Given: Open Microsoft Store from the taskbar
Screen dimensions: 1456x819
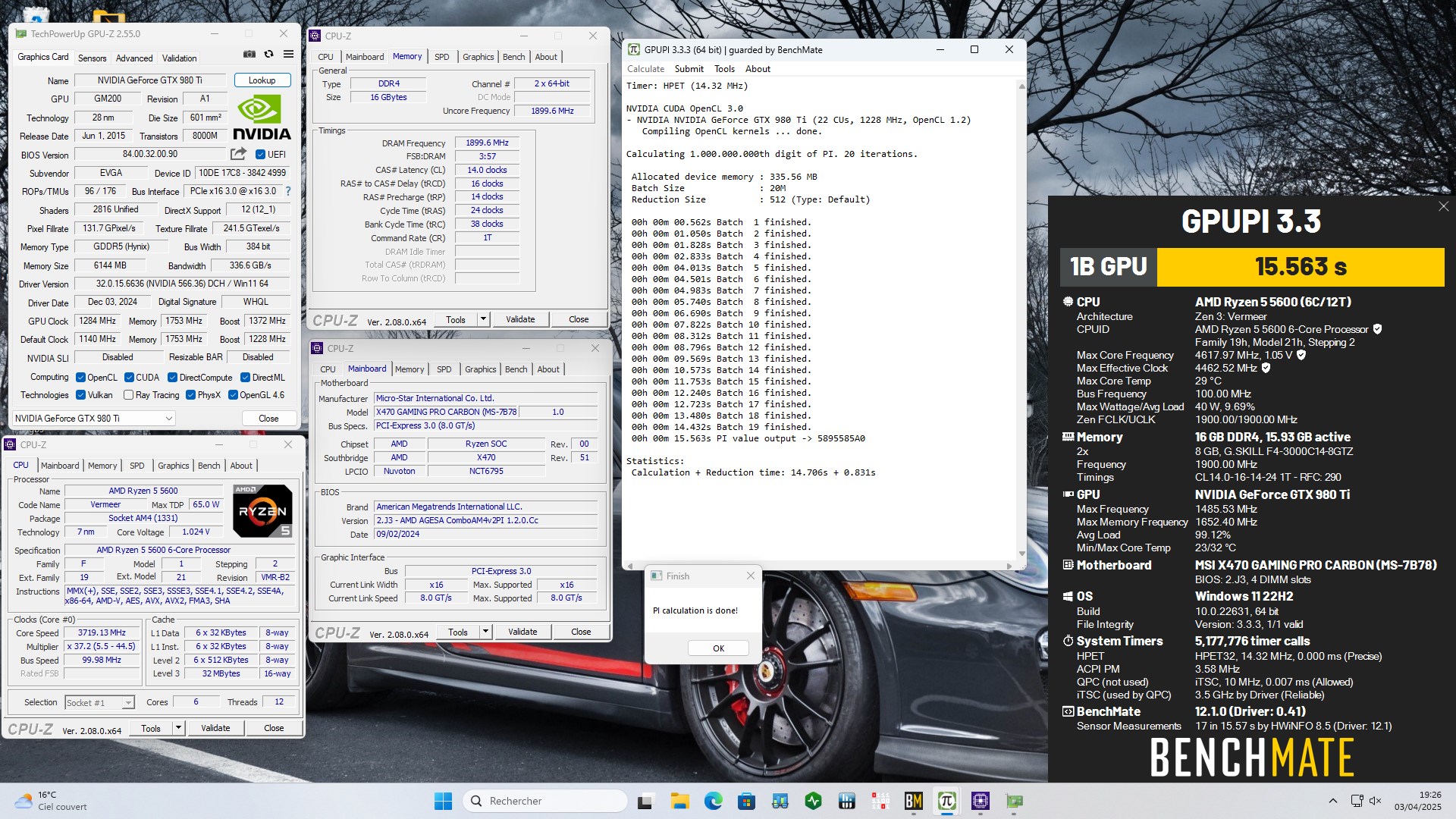Looking at the screenshot, I should tap(746, 801).
